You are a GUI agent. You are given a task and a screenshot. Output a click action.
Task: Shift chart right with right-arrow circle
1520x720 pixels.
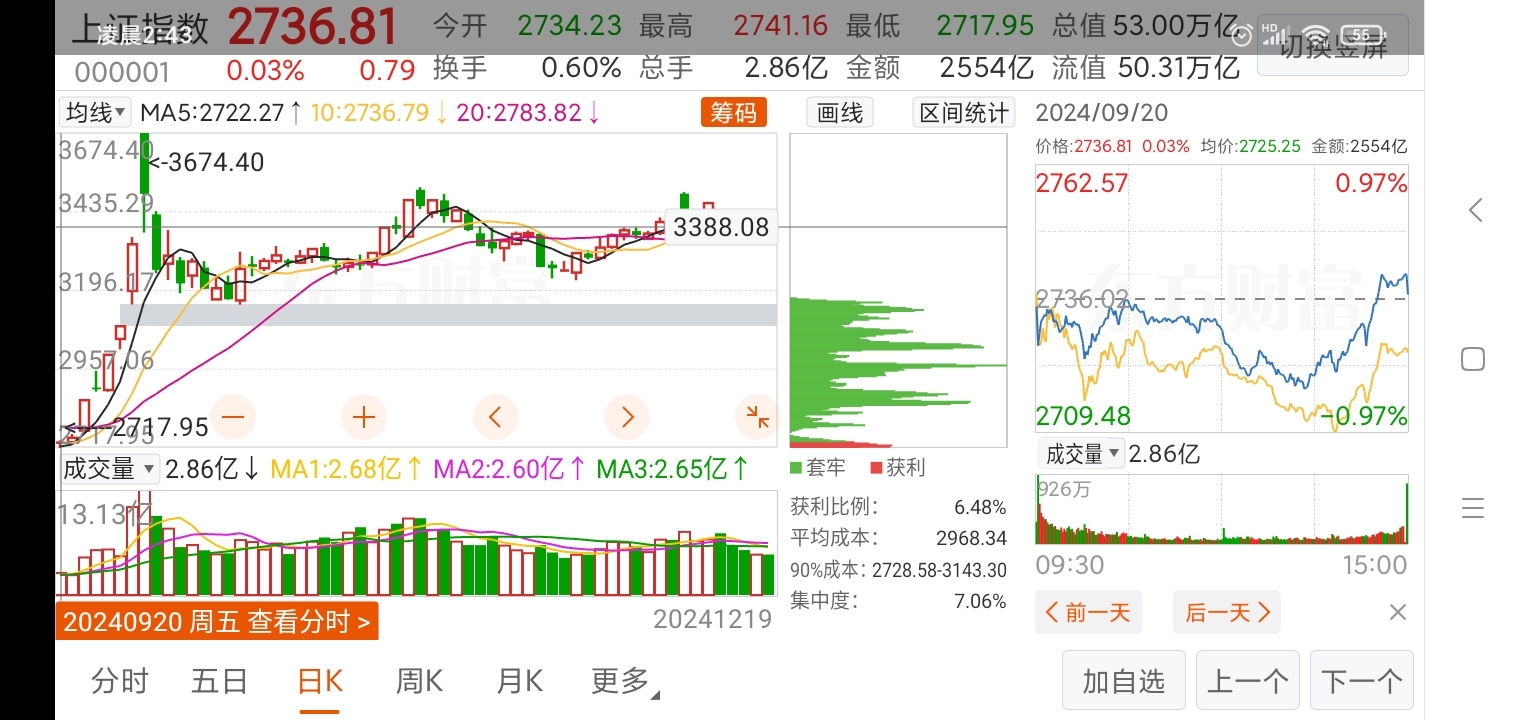pos(627,416)
